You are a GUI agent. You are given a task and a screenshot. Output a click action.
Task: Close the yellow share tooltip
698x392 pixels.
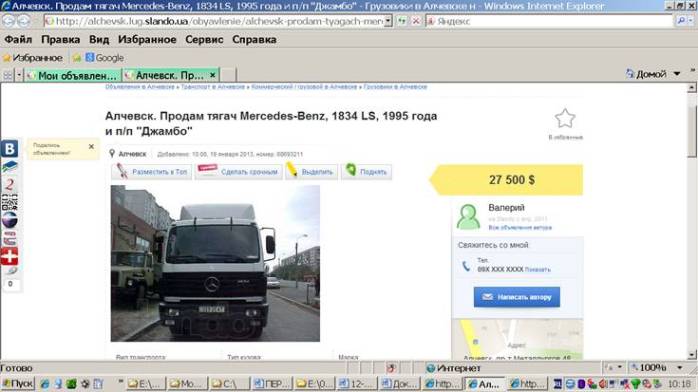(x=91, y=146)
